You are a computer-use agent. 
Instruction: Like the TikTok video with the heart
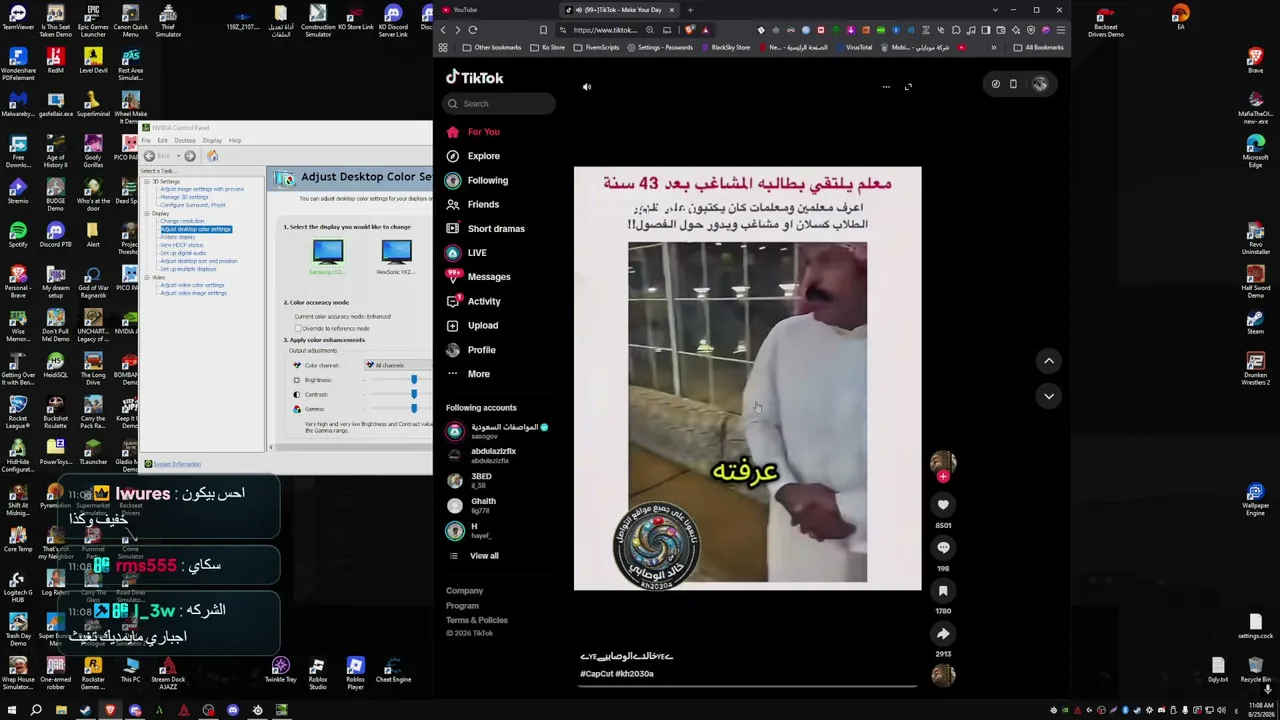pos(943,505)
